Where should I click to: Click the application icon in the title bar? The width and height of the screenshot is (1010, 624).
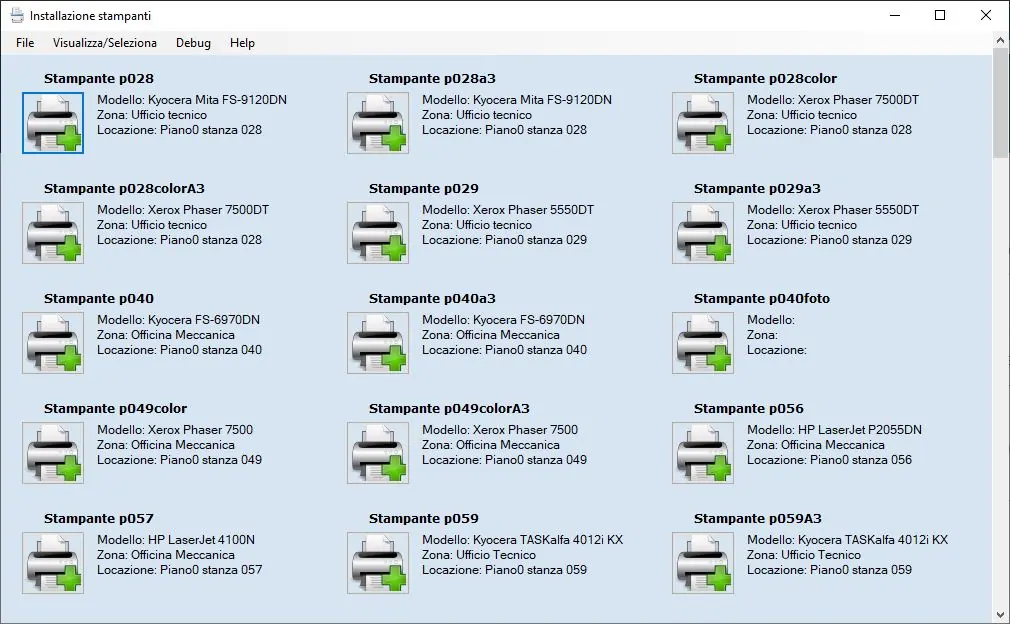coord(17,15)
